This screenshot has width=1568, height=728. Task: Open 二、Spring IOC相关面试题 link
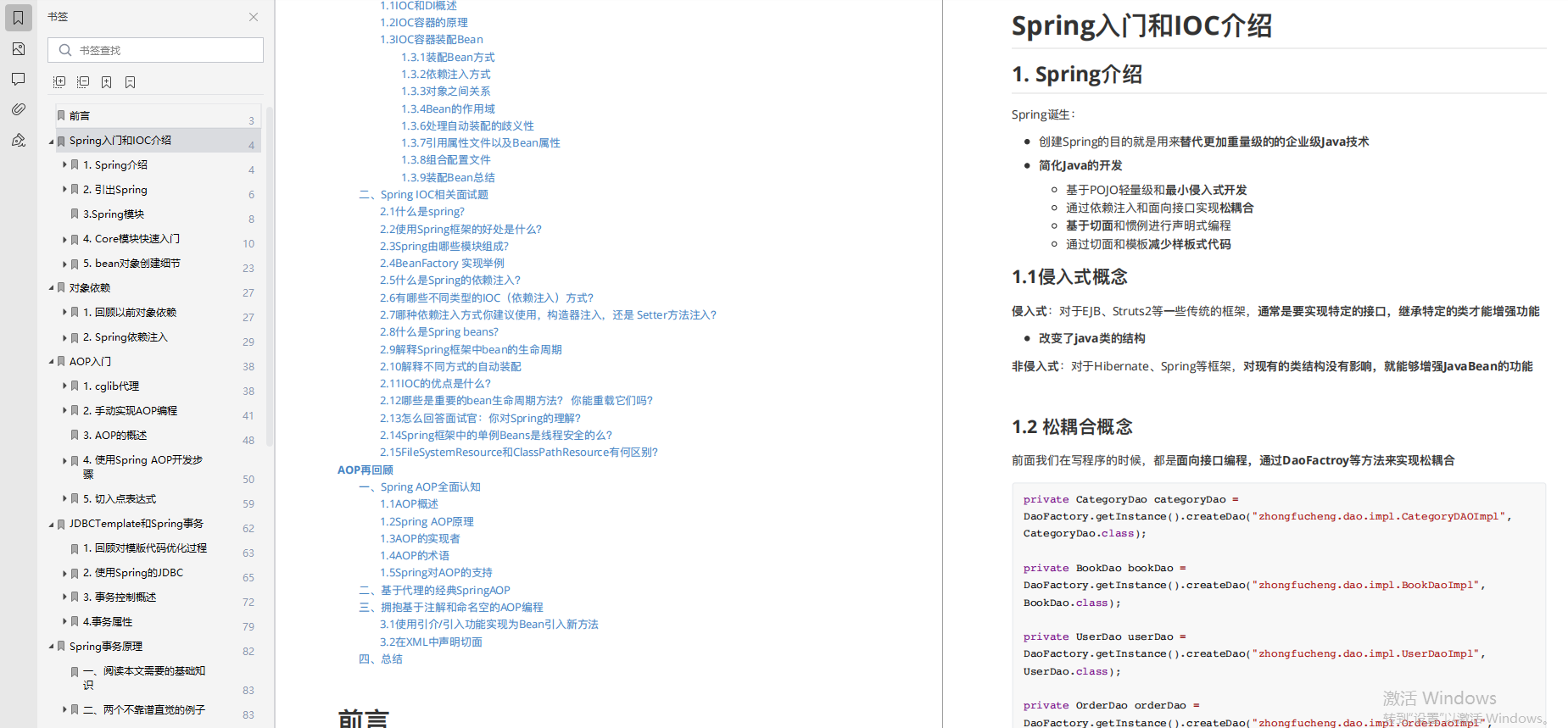pyautogui.click(x=423, y=195)
